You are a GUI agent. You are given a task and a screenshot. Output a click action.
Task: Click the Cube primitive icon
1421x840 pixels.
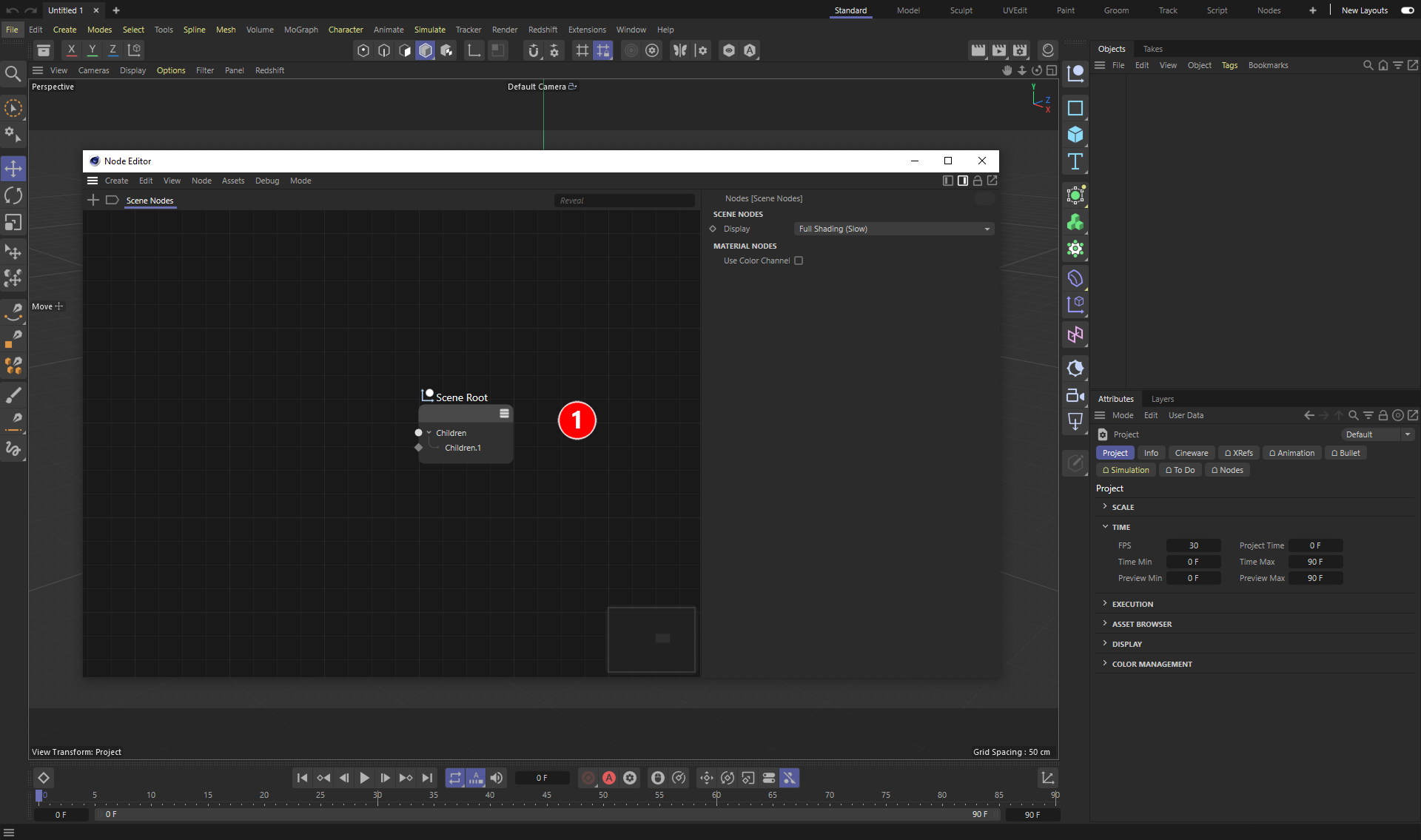tap(1075, 135)
